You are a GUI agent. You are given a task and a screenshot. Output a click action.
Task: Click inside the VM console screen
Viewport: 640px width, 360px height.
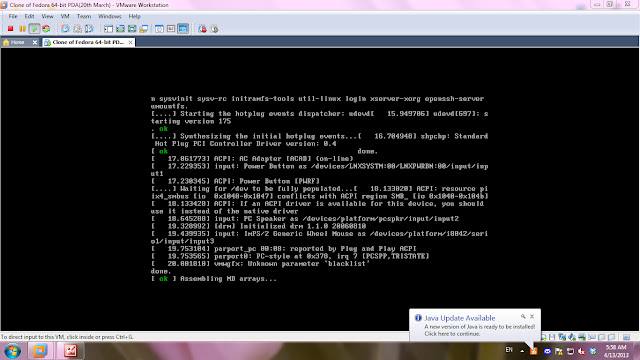[x=320, y=189]
